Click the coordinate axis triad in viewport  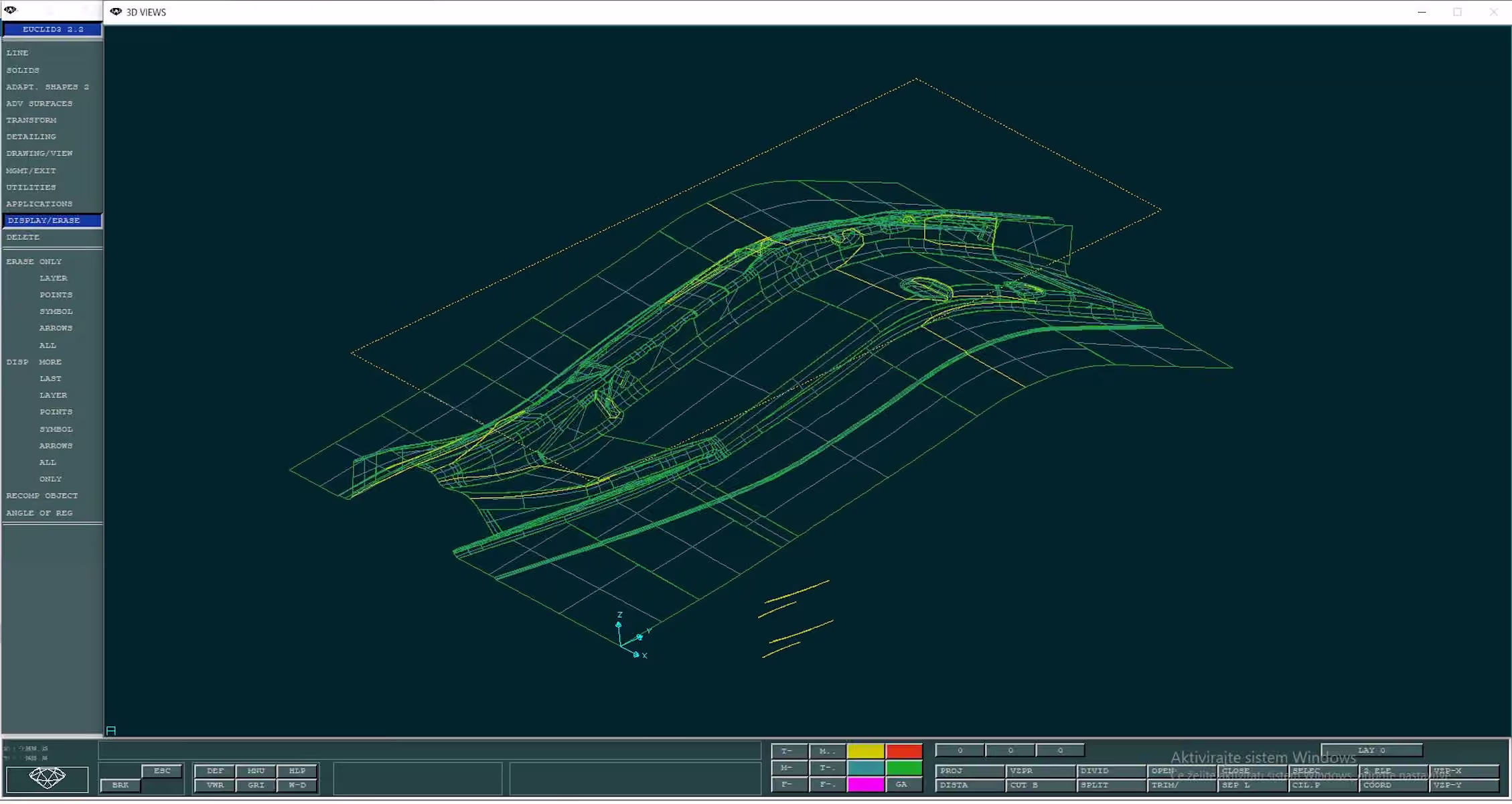pyautogui.click(x=632, y=635)
